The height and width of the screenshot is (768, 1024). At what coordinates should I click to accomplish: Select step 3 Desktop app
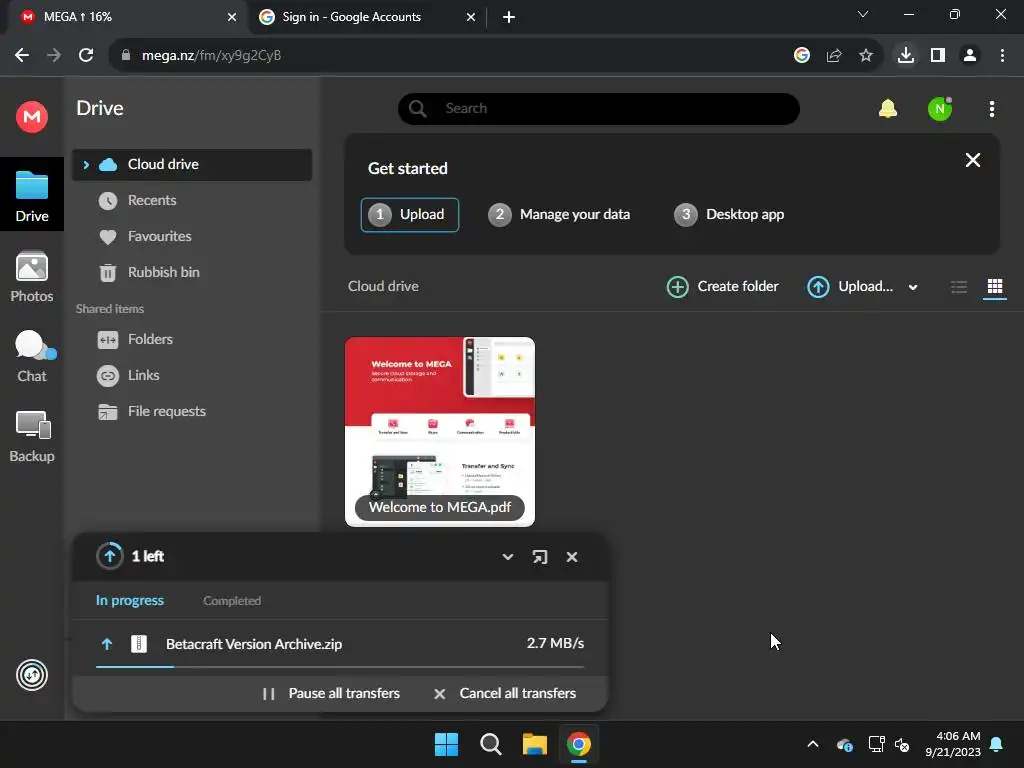[x=729, y=215]
